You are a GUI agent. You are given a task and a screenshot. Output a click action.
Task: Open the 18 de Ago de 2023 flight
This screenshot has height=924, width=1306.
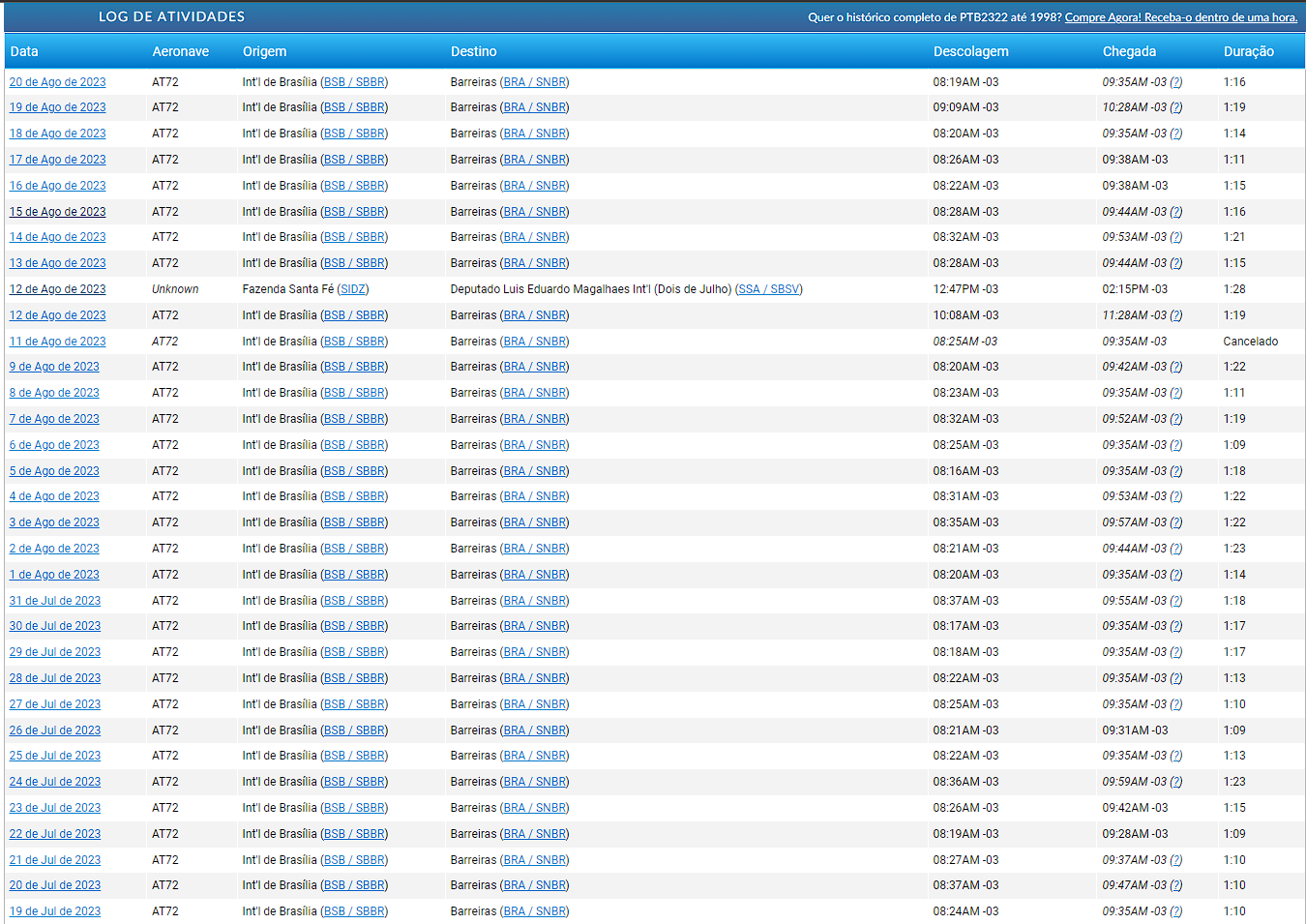tap(58, 134)
